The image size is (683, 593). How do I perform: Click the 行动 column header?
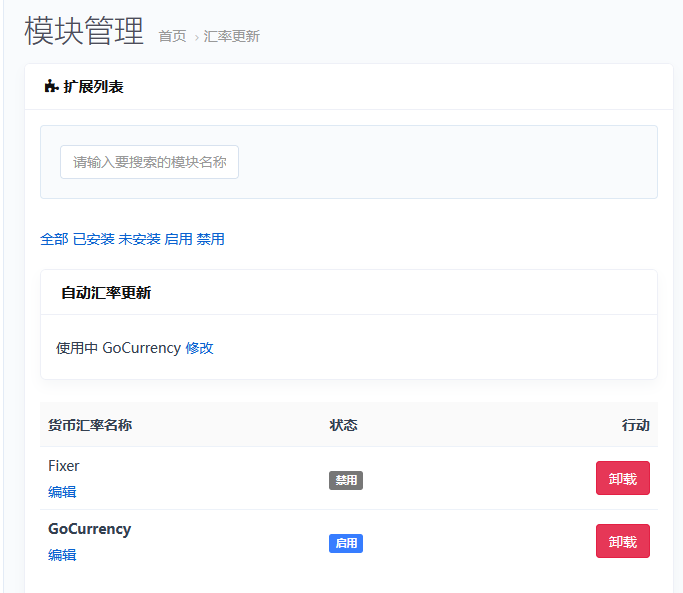pos(636,425)
